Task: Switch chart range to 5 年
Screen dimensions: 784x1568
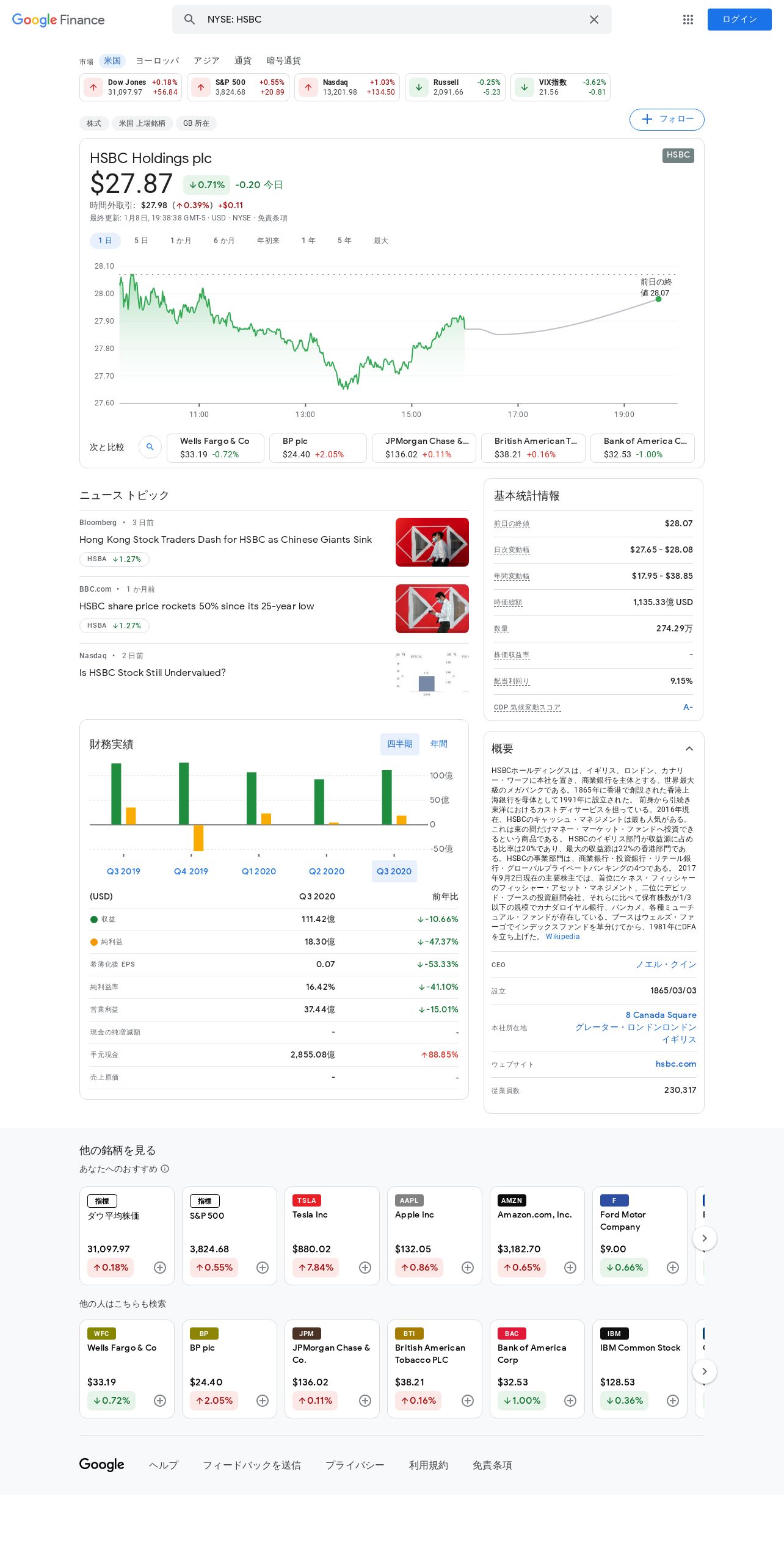Action: point(344,241)
